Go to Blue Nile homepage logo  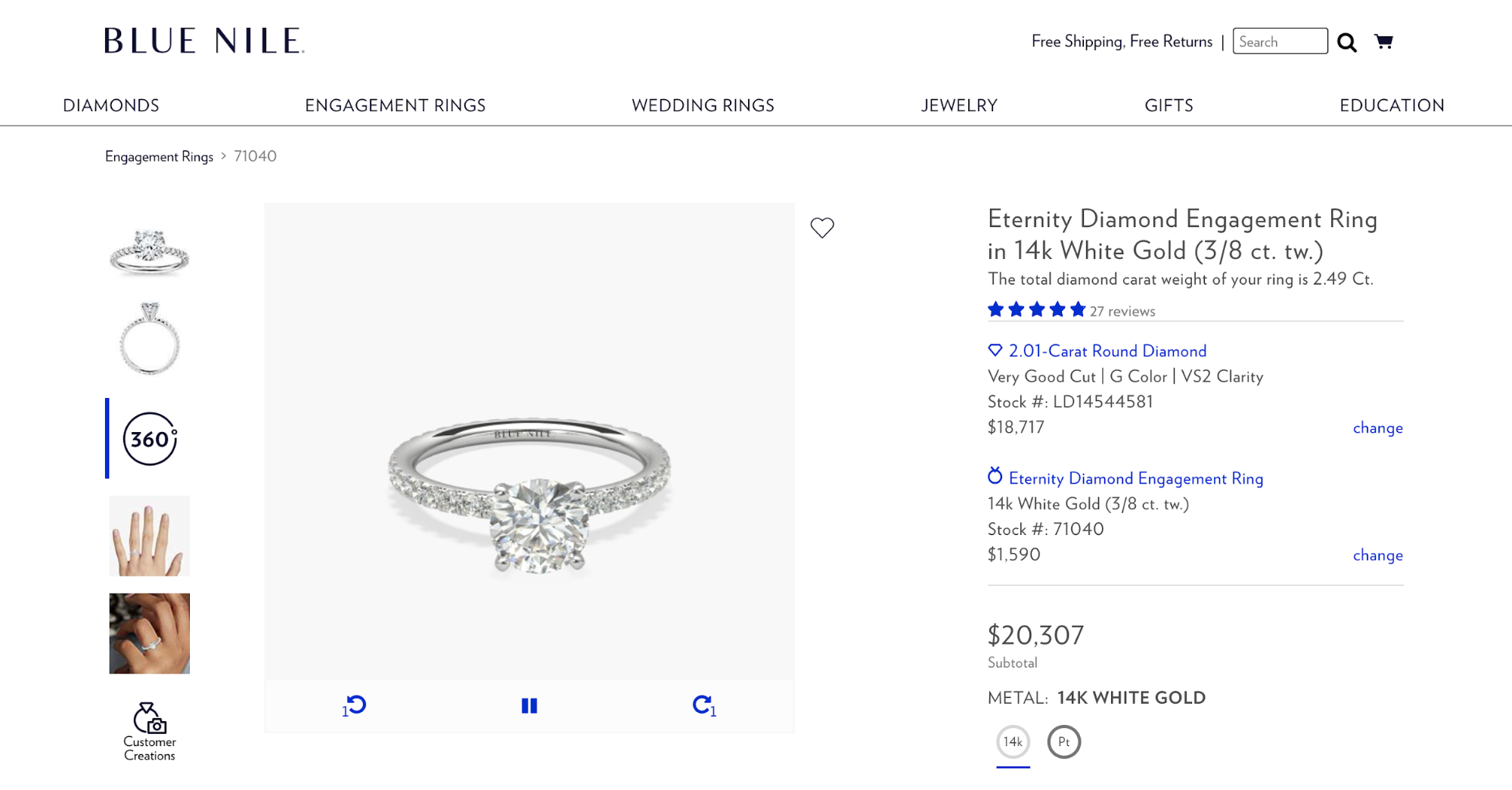pyautogui.click(x=204, y=41)
